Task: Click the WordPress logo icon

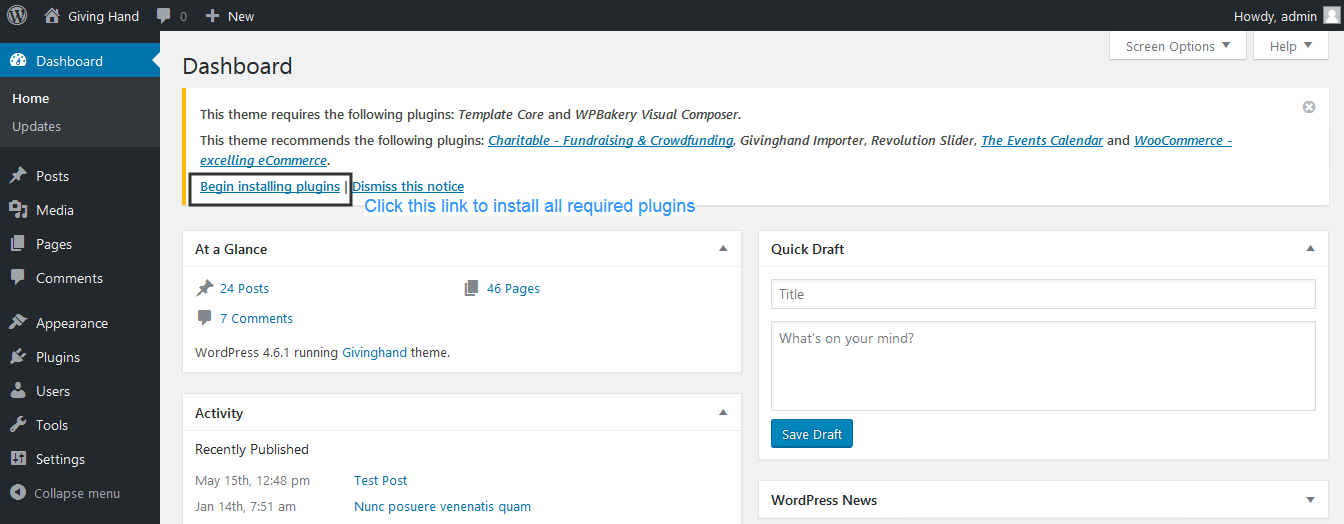Action: pyautogui.click(x=18, y=16)
